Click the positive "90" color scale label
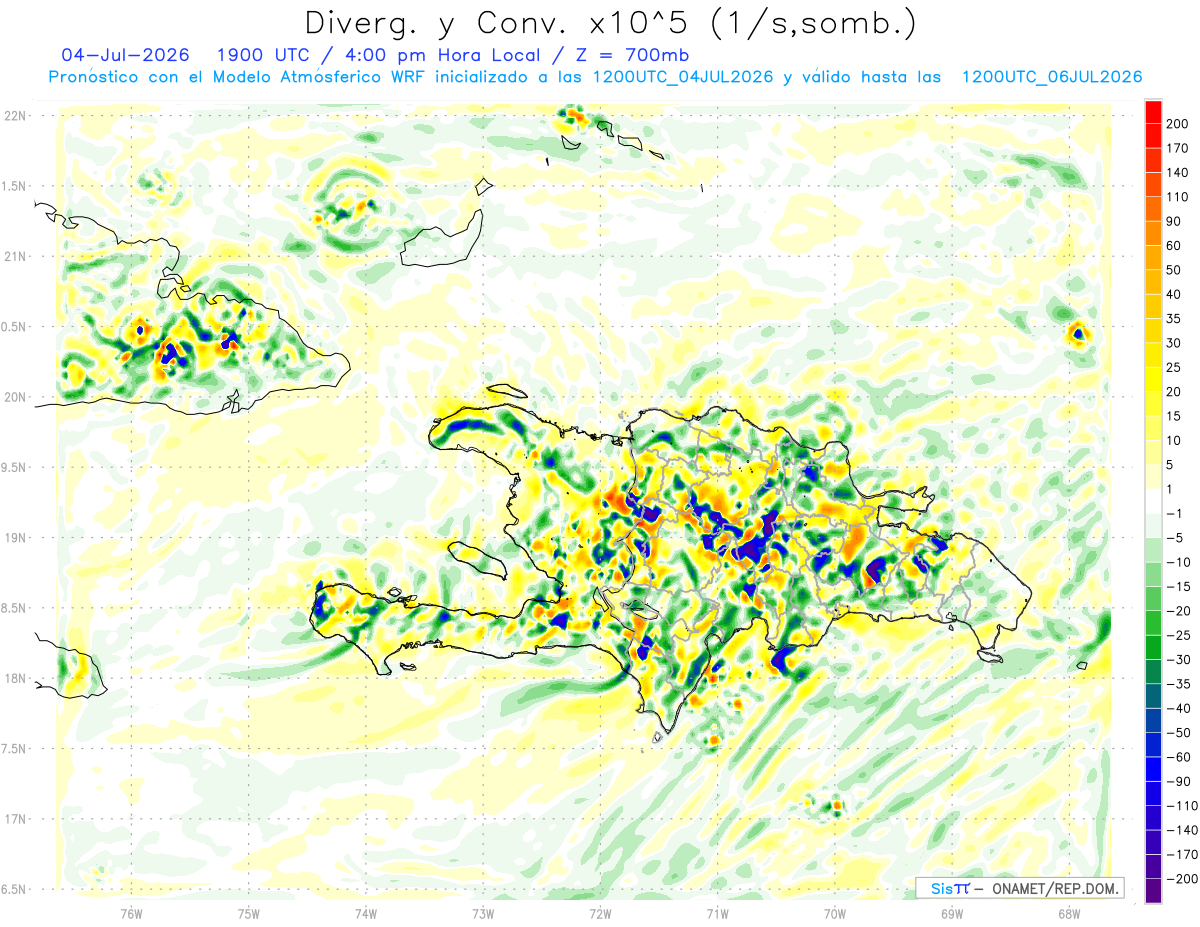Viewport: 1200px width, 927px height. (1176, 221)
